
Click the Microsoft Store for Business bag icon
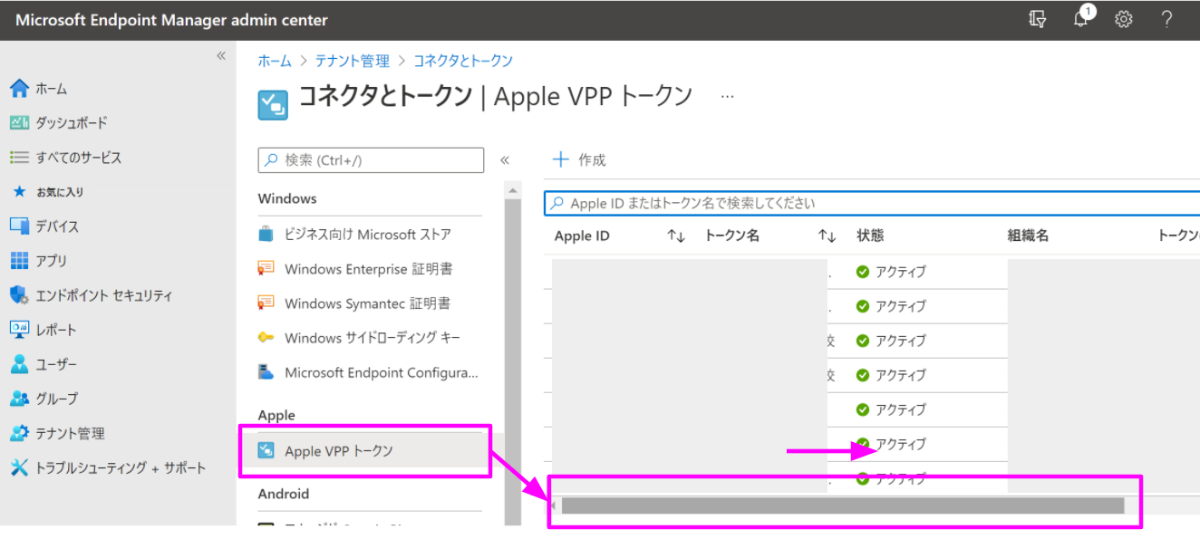266,235
